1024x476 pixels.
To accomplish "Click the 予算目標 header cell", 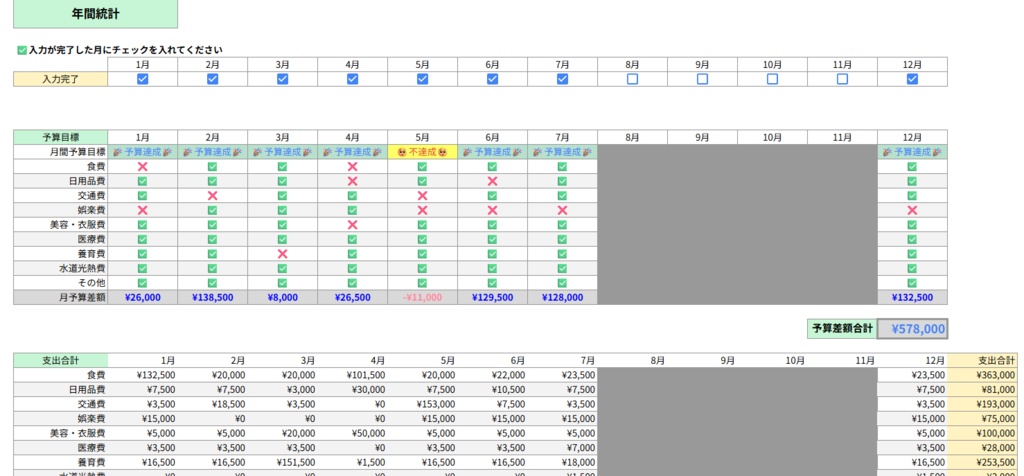I will [61, 138].
